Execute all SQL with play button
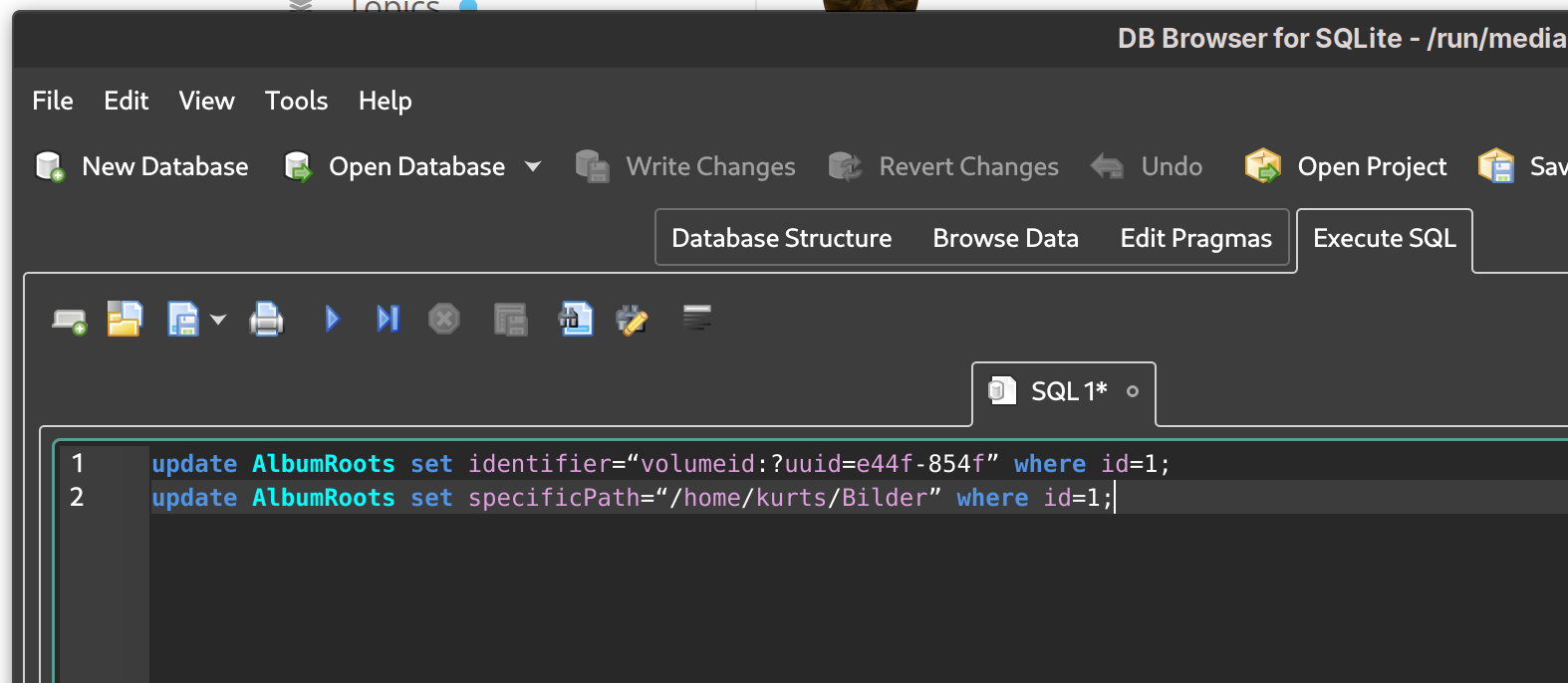1568x683 pixels. 333,319
